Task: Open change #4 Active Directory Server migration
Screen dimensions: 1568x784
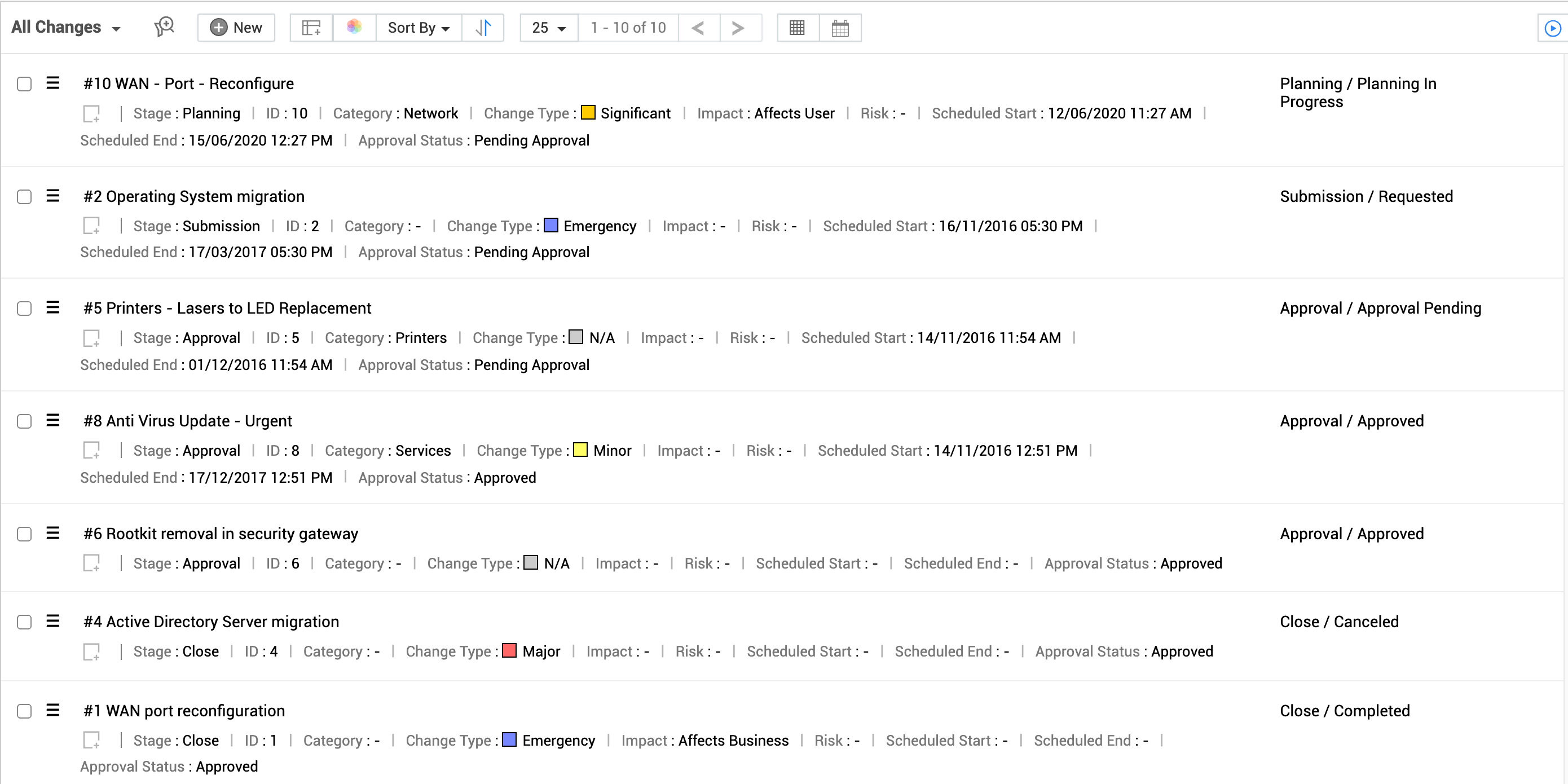Action: coord(211,622)
